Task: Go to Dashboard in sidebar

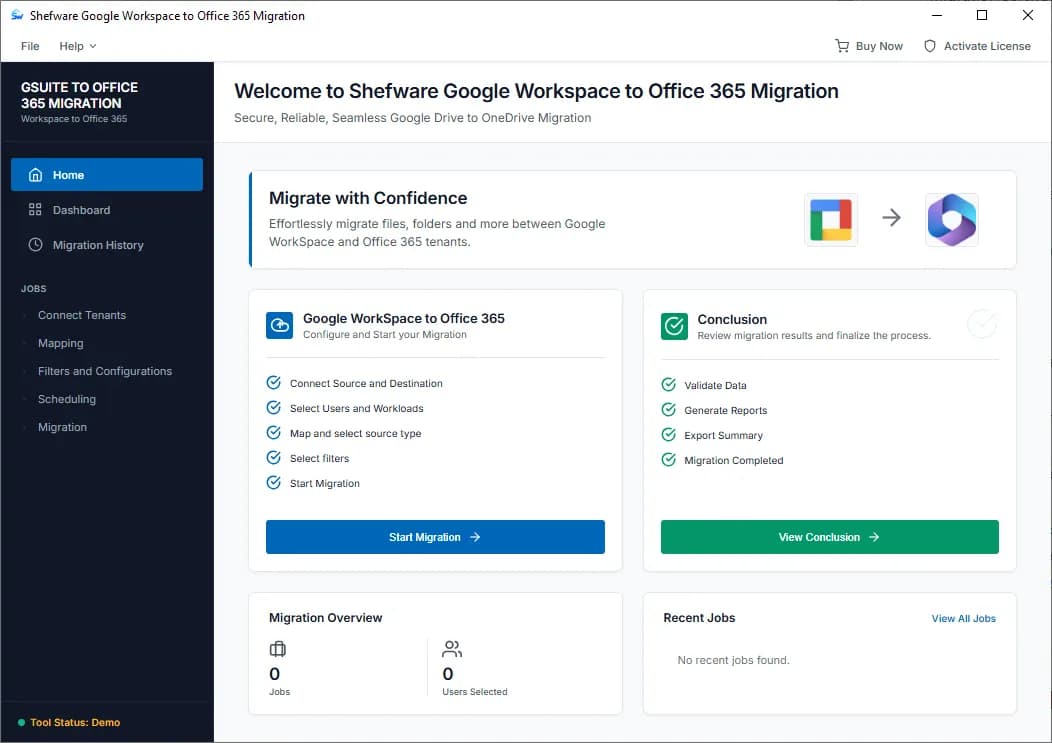Action: 107,210
